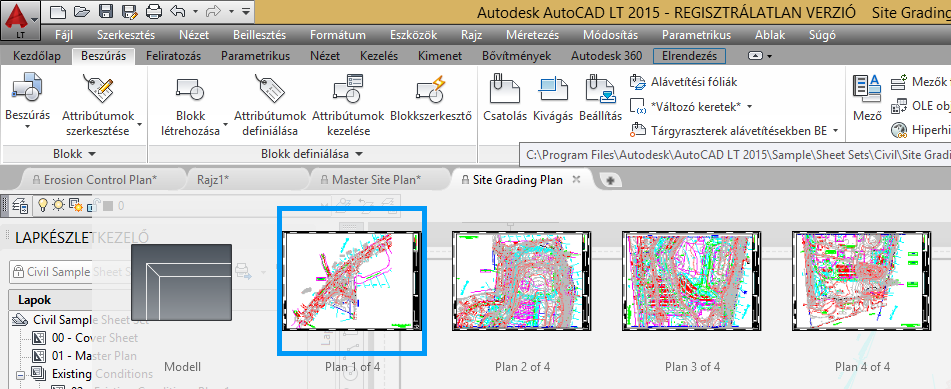The width and height of the screenshot is (951, 389).
Task: Click the Attribútumok kezelése tool
Action: coord(348,105)
